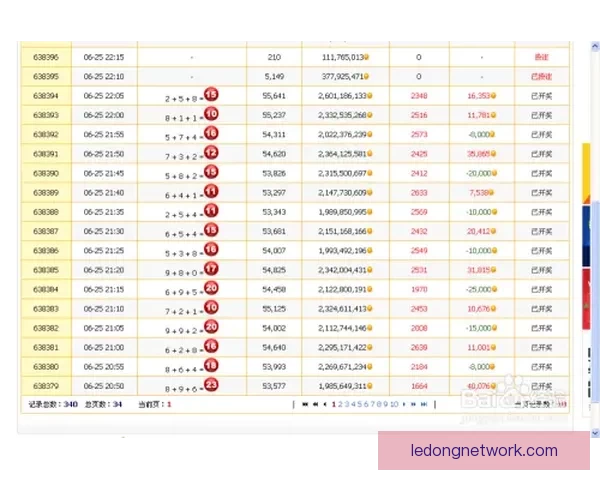This screenshot has height=480, width=600.
Task: Select the red winner count 2348
Action: (x=419, y=96)
